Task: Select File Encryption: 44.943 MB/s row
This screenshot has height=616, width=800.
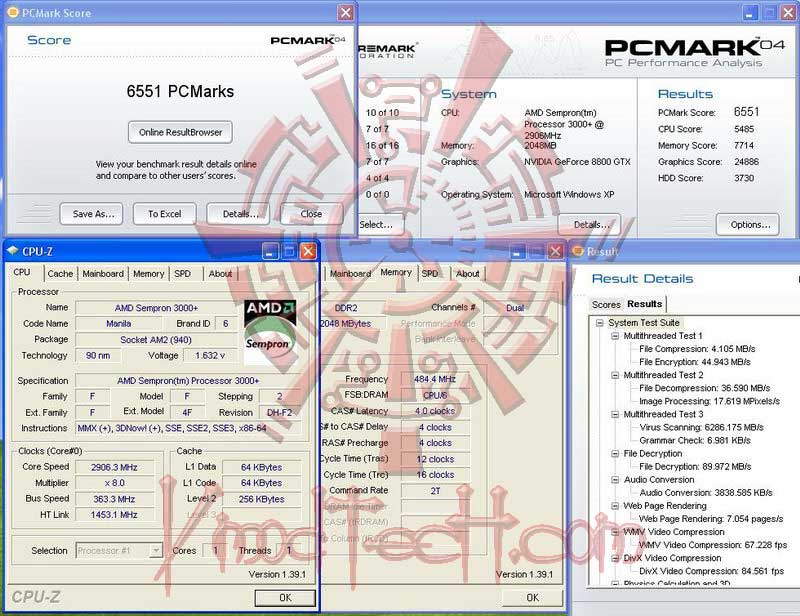Action: (694, 362)
